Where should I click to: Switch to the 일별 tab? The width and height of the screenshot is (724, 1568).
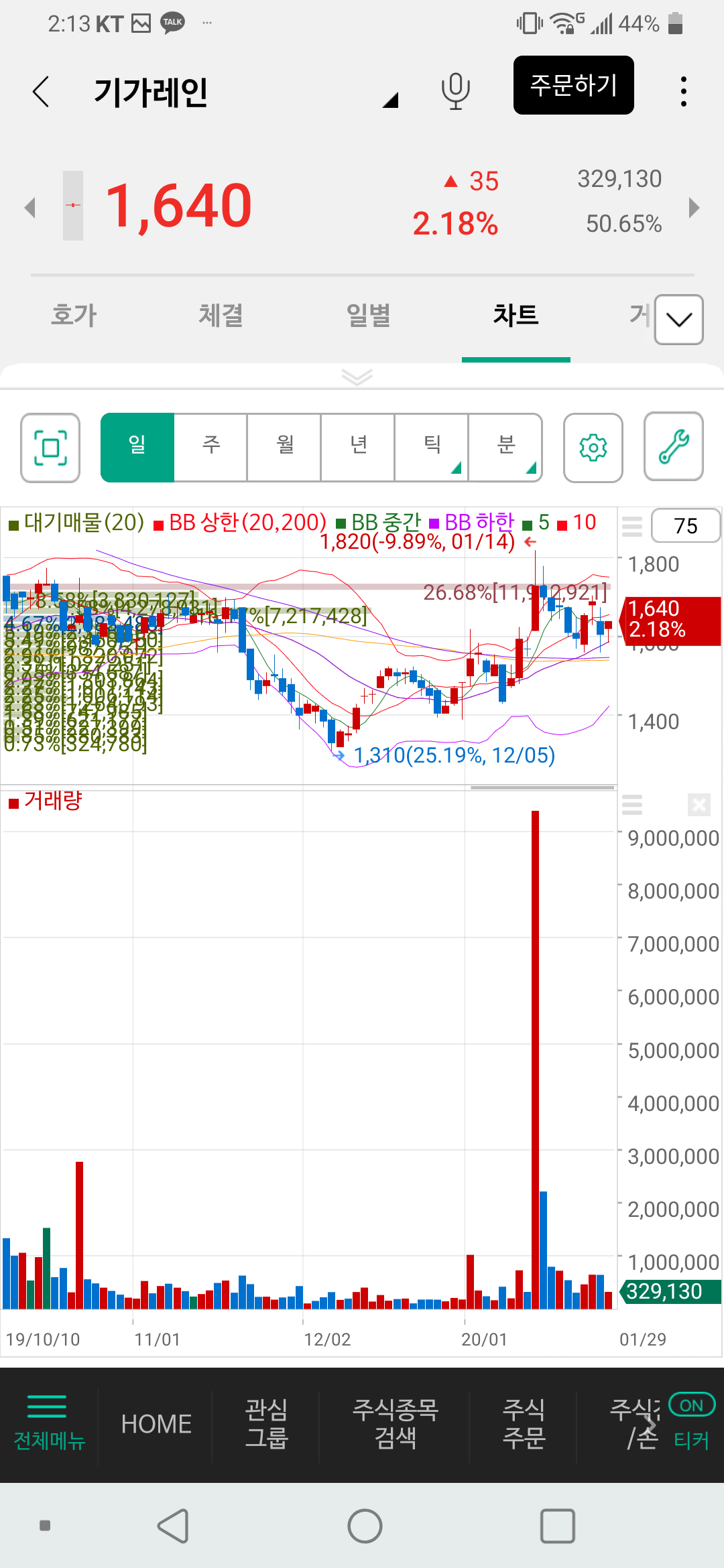coord(368,315)
